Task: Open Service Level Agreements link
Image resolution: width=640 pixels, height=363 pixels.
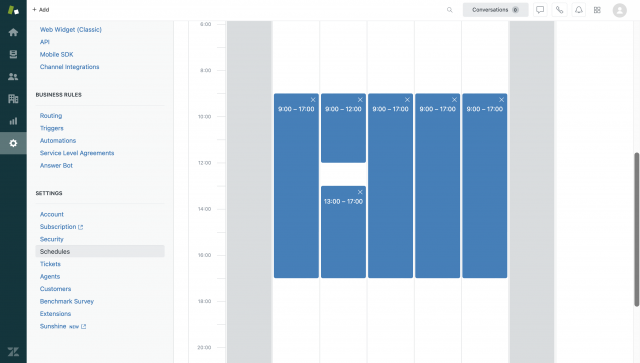Action: (77, 153)
